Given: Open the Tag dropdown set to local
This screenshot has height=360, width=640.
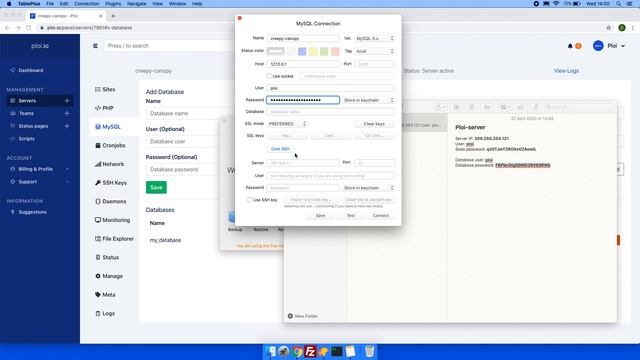Looking at the screenshot, I should (x=375, y=51).
